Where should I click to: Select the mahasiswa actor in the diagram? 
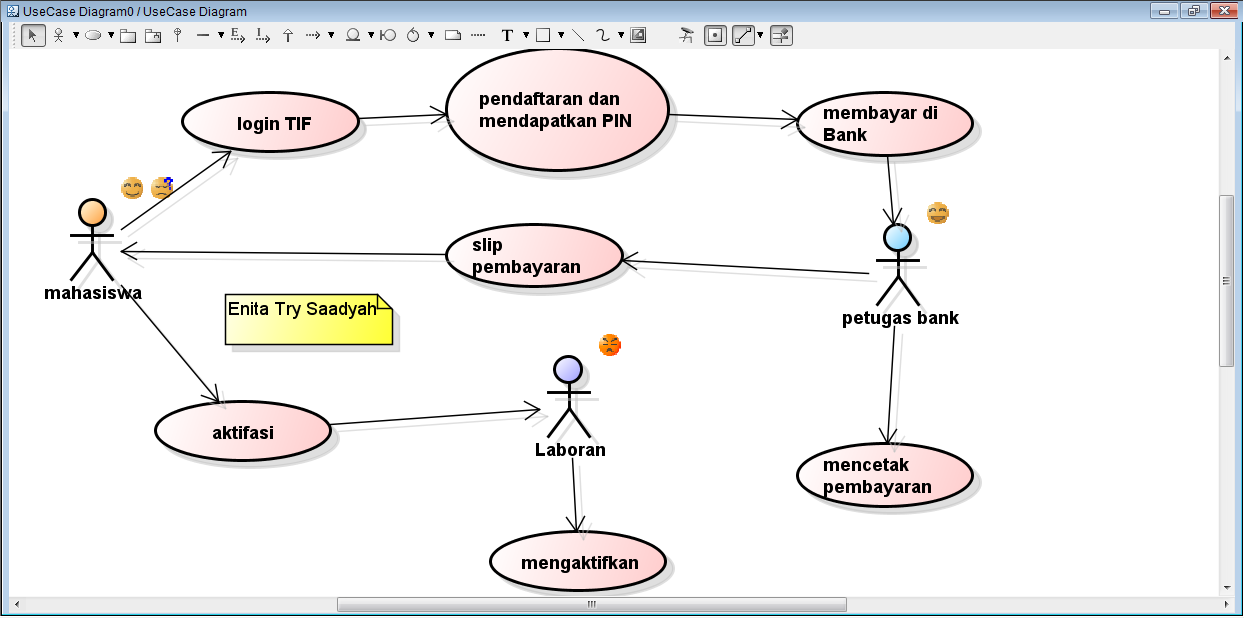point(93,241)
